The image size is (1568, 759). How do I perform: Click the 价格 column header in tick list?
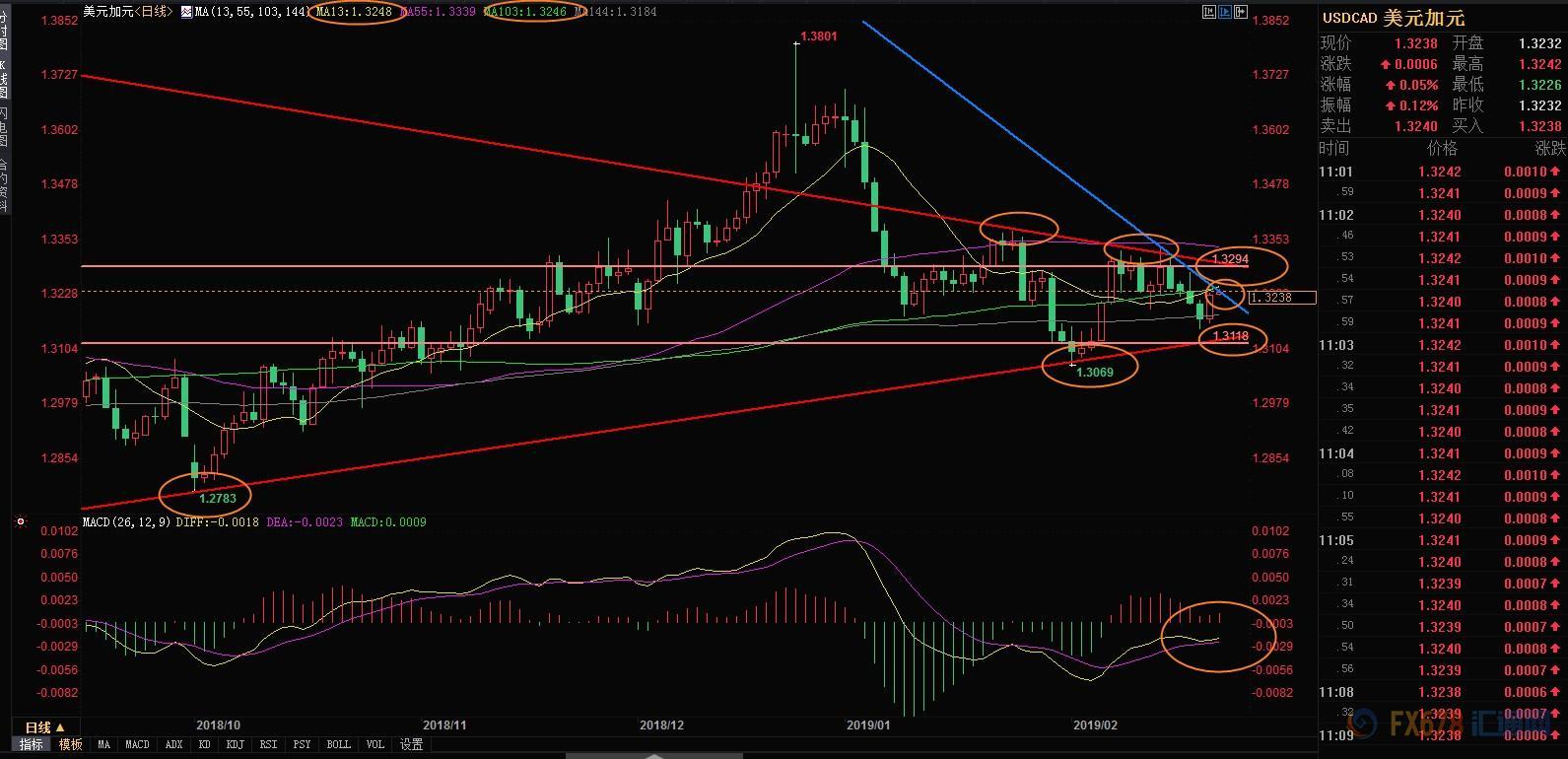coord(1442,148)
